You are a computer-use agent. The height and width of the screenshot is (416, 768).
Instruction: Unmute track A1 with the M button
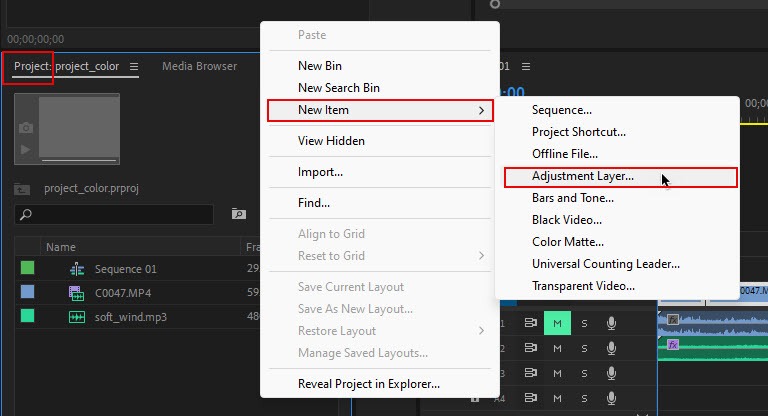(x=557, y=323)
